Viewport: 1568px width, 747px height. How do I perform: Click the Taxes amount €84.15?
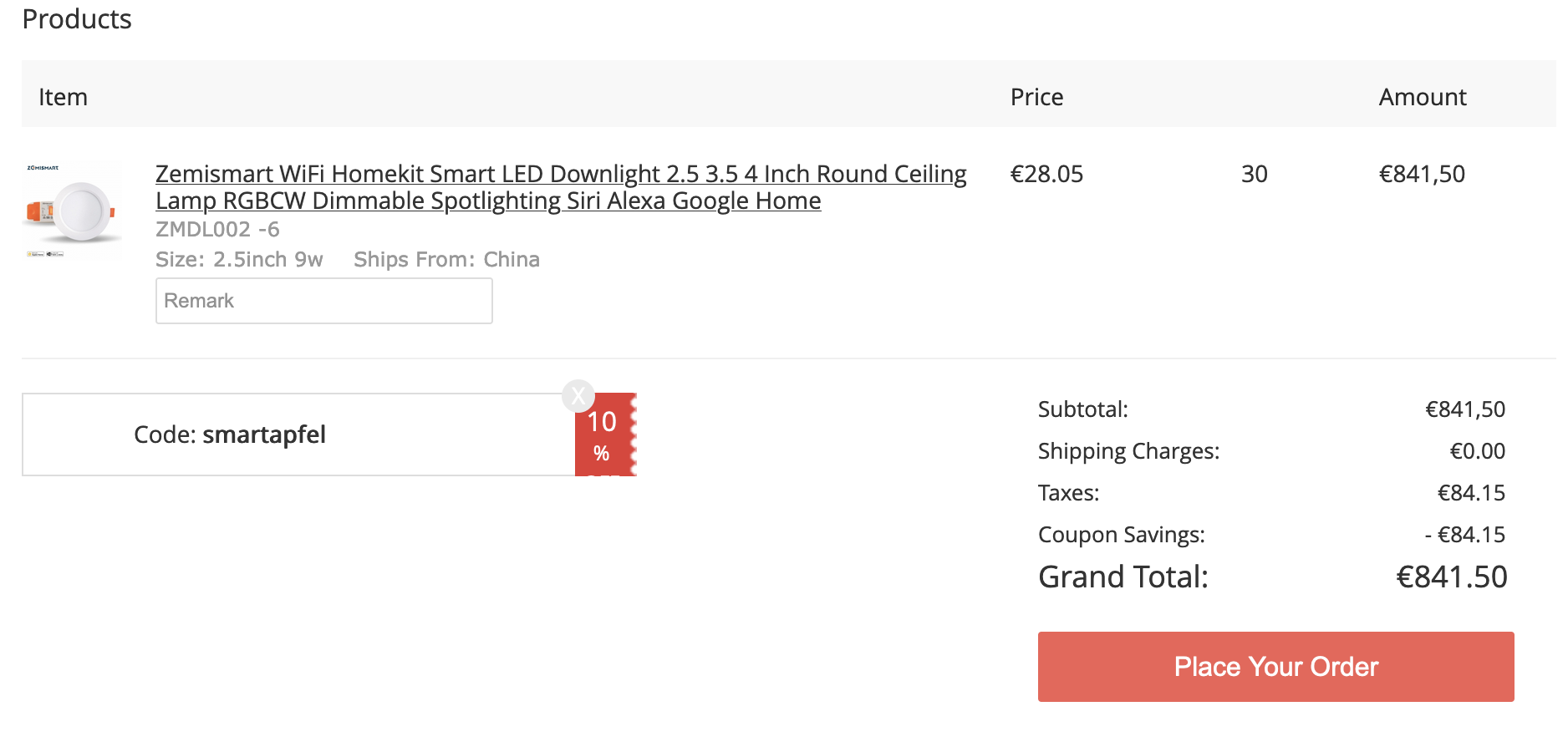(1471, 493)
